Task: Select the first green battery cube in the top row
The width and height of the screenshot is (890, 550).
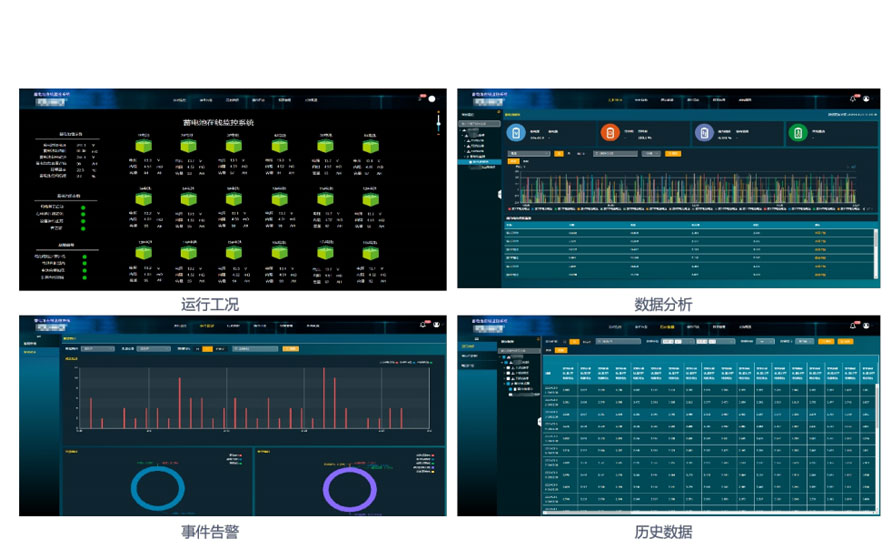Action: (x=145, y=147)
